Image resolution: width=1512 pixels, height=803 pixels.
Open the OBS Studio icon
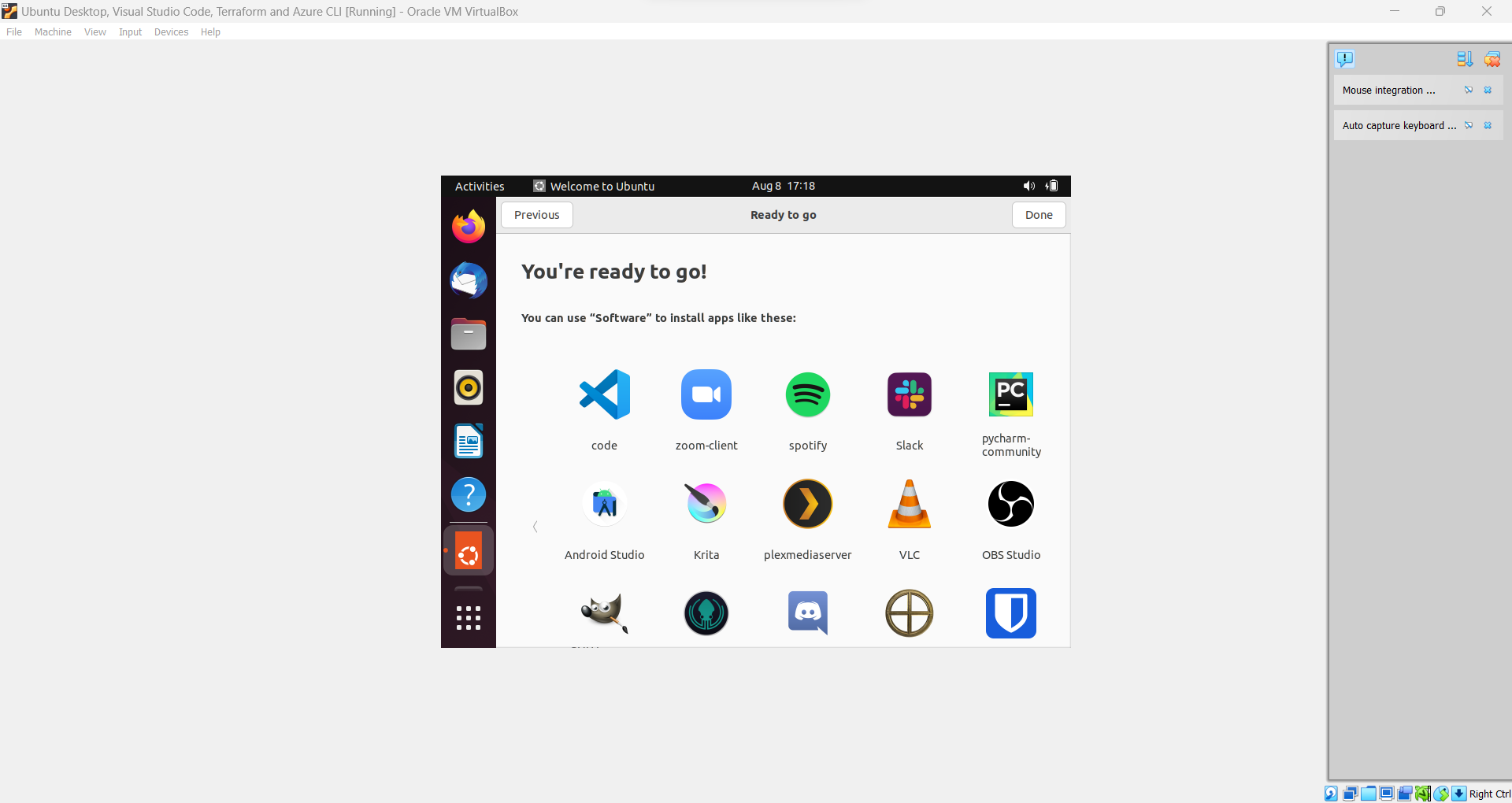[1010, 504]
